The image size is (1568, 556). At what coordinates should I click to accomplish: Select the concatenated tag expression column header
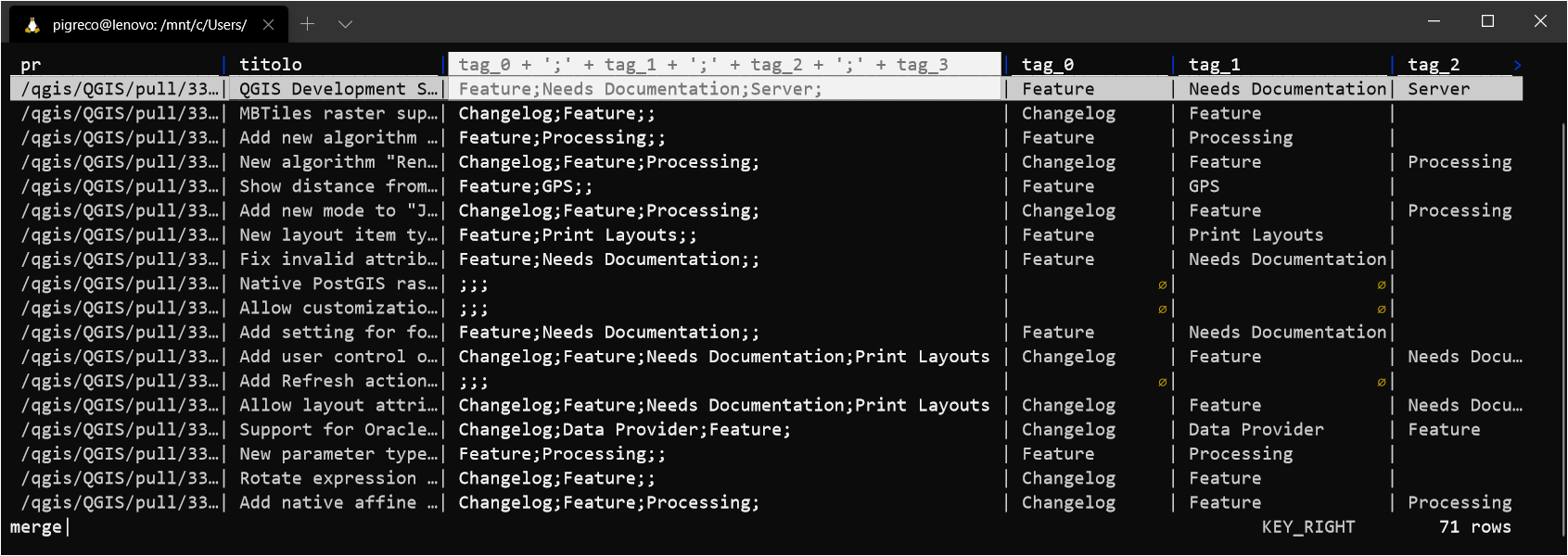point(703,65)
